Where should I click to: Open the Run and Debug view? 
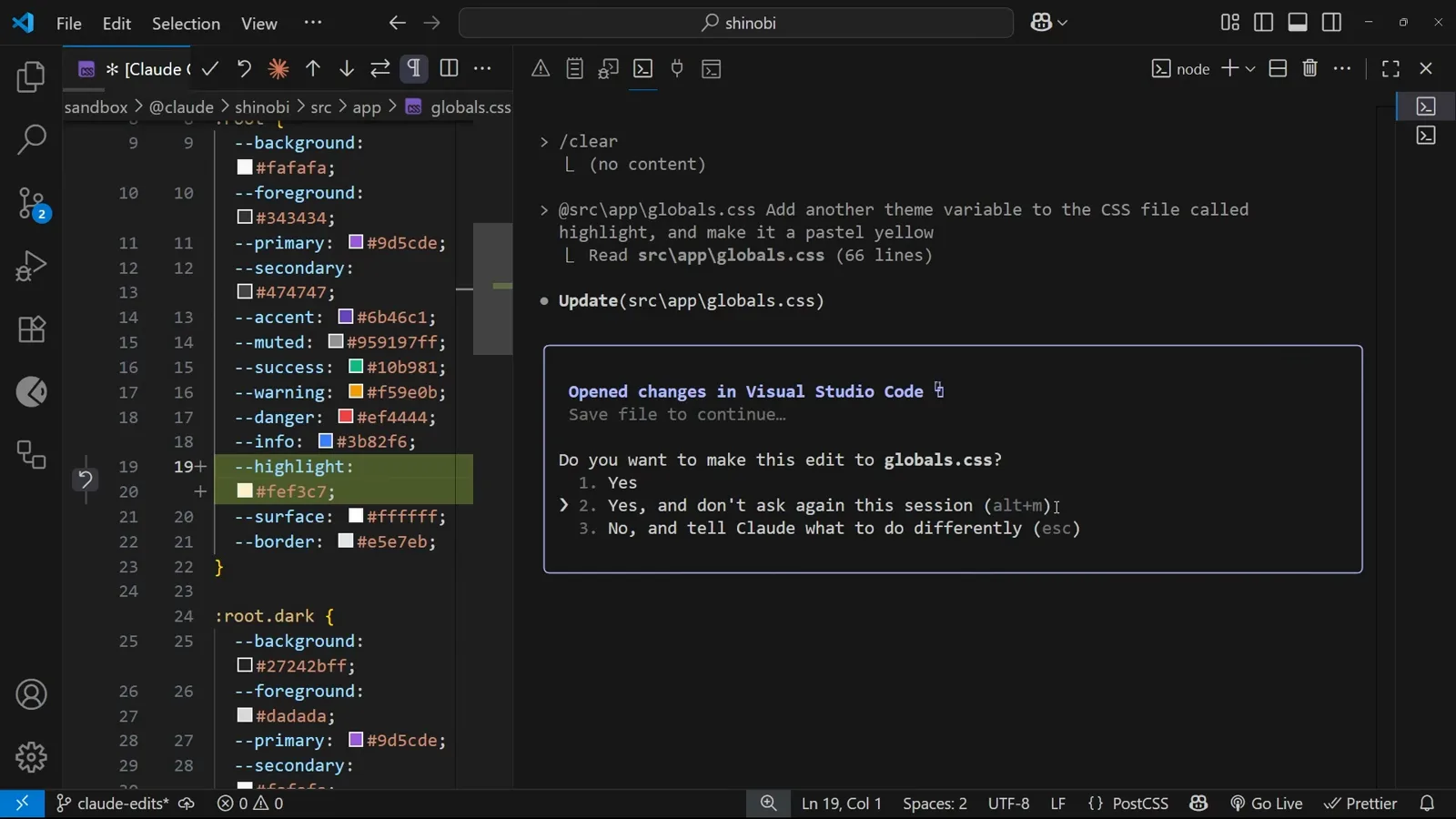(x=31, y=266)
